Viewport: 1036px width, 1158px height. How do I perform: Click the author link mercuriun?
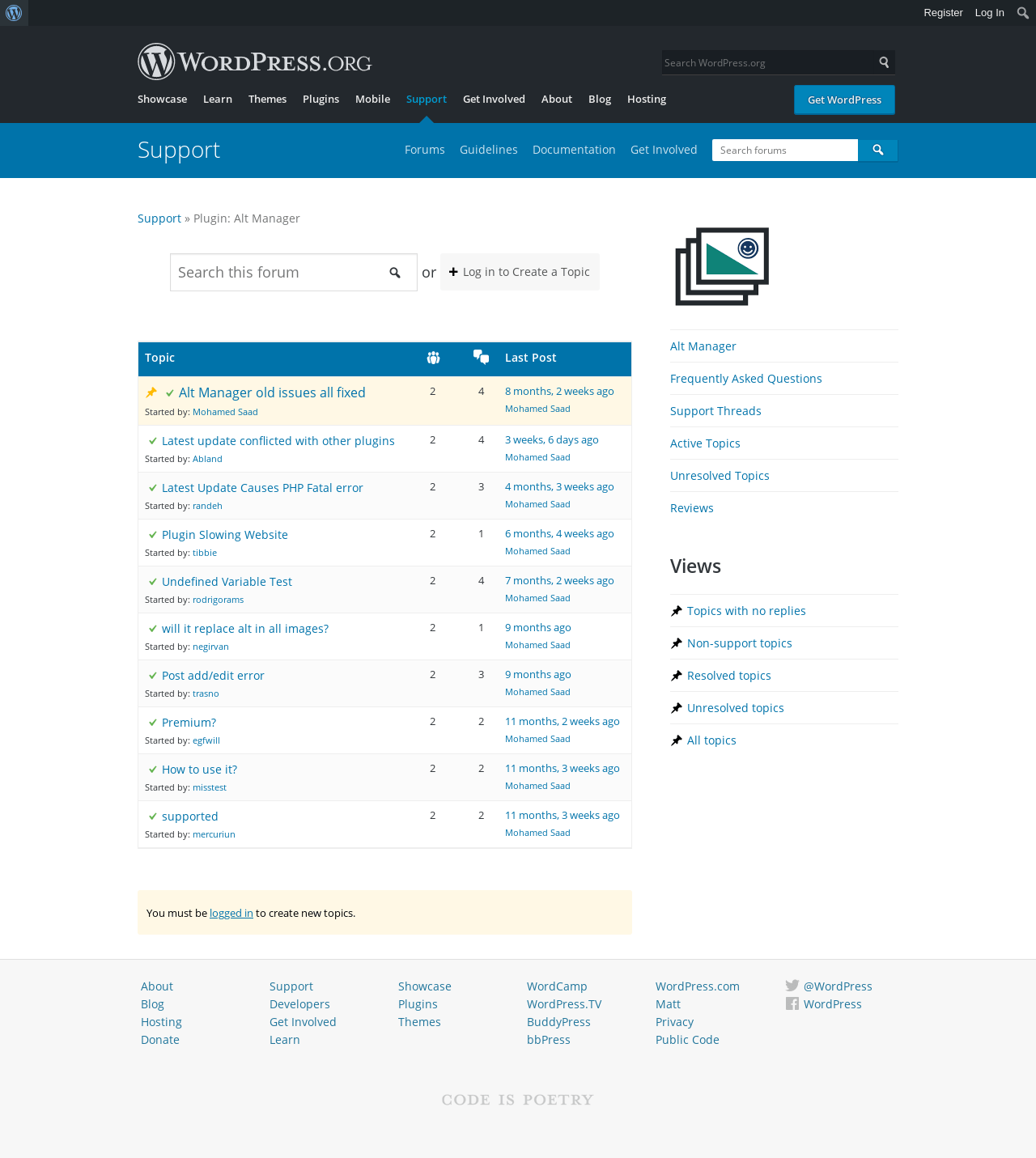point(214,834)
